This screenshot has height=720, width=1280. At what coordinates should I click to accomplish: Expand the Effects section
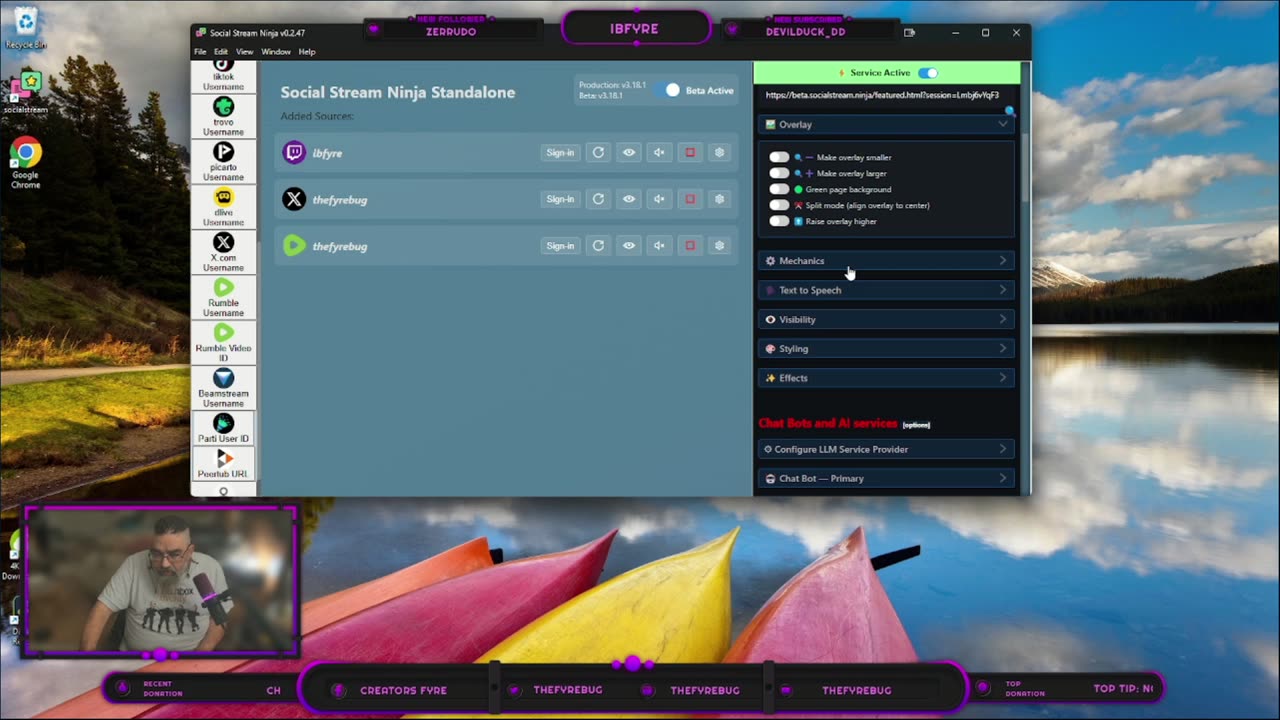pyautogui.click(x=886, y=378)
